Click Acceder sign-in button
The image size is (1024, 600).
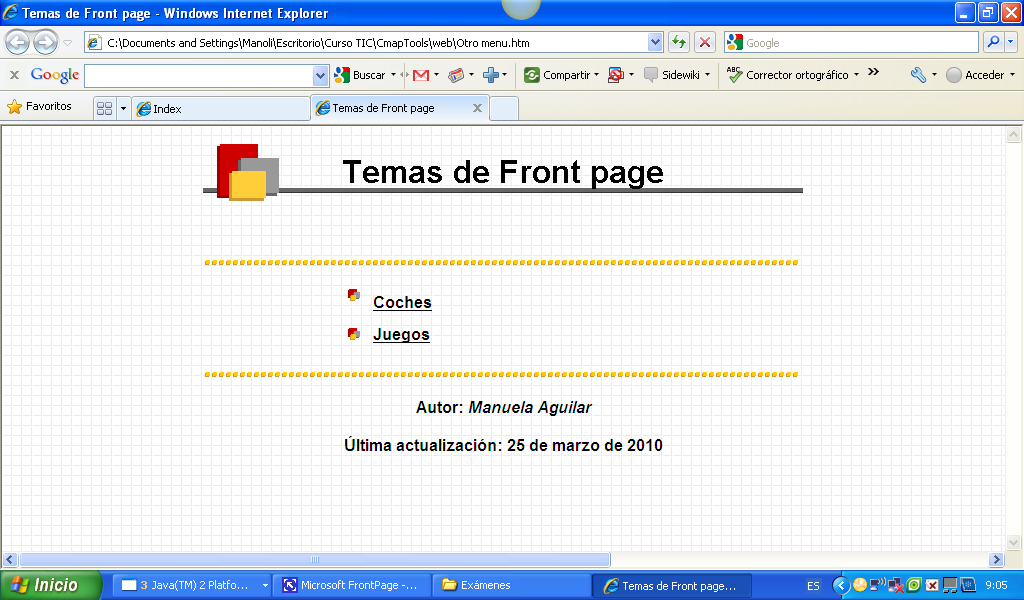(x=975, y=75)
